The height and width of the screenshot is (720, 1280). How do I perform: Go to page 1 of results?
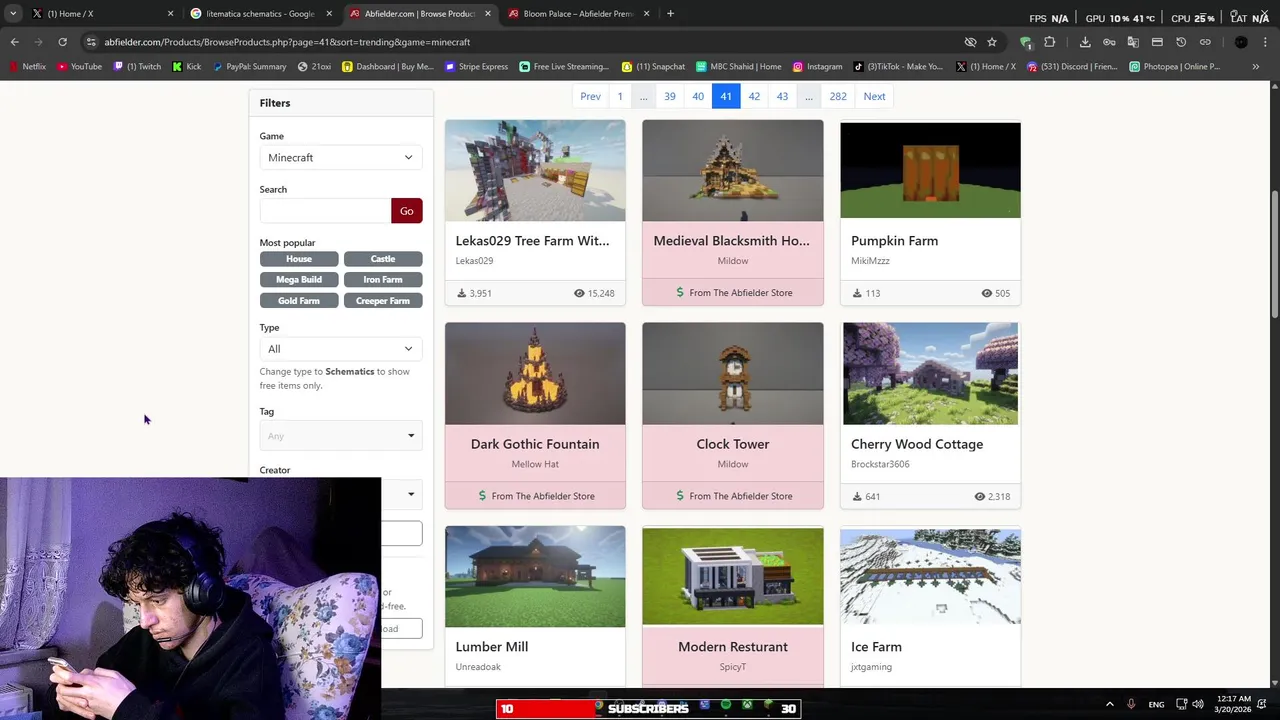[620, 97]
